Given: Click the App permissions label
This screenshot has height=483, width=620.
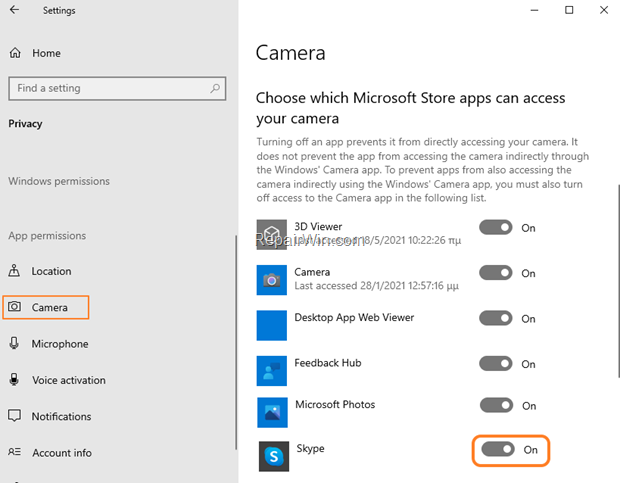Looking at the screenshot, I should [x=47, y=236].
